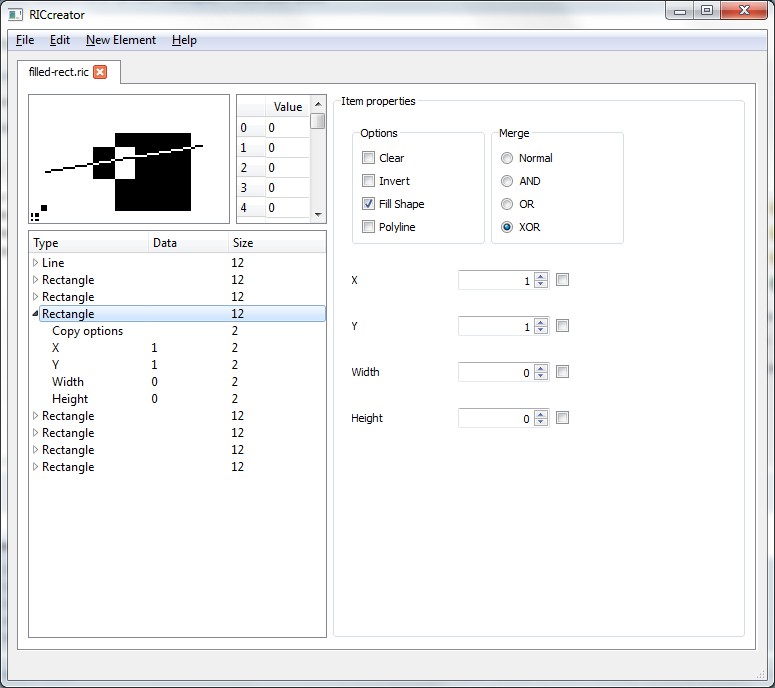Image resolution: width=775 pixels, height=688 pixels.
Task: Click the Y value input field
Action: (x=495, y=326)
